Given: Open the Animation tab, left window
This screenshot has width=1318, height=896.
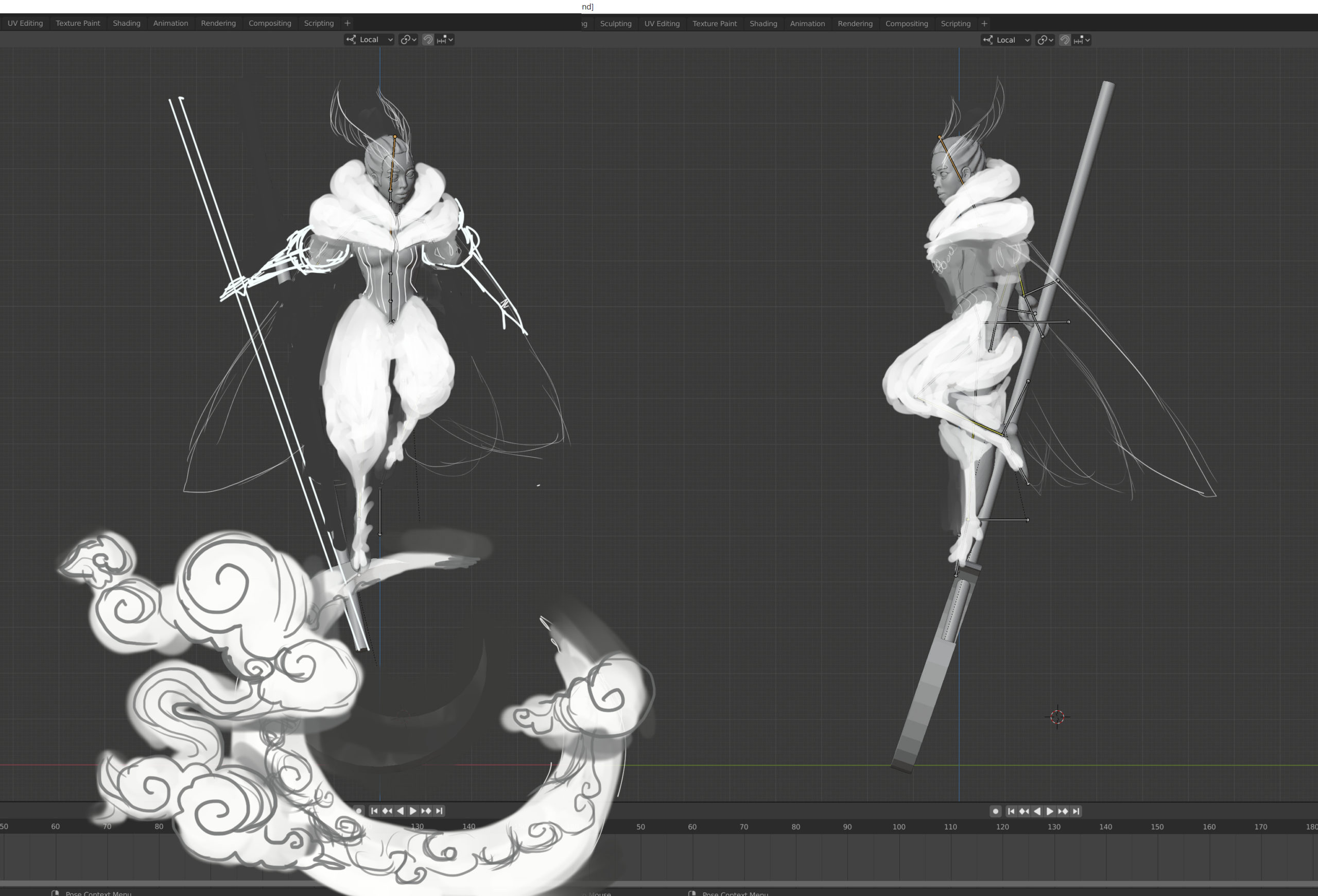Looking at the screenshot, I should [x=170, y=23].
